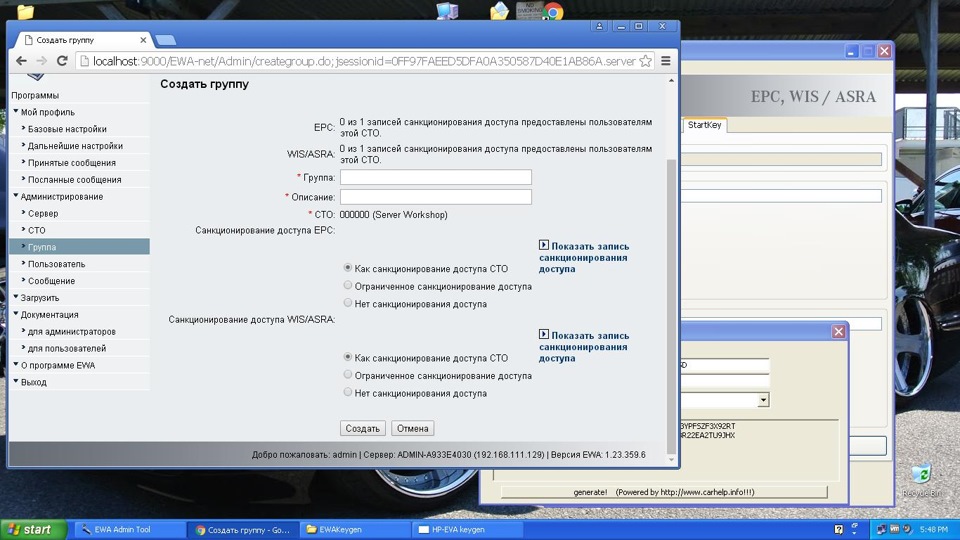
Task: Select WIS/ASRA 'Ограниченное санкционирование доступа' radio
Action: coord(348,375)
